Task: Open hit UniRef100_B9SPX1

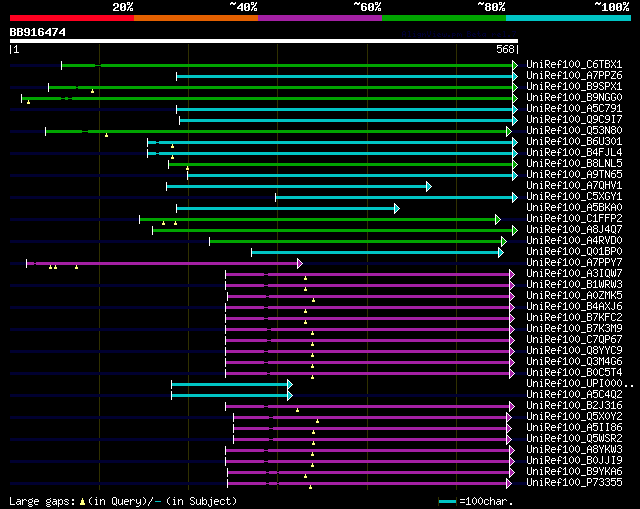Action: tap(574, 87)
